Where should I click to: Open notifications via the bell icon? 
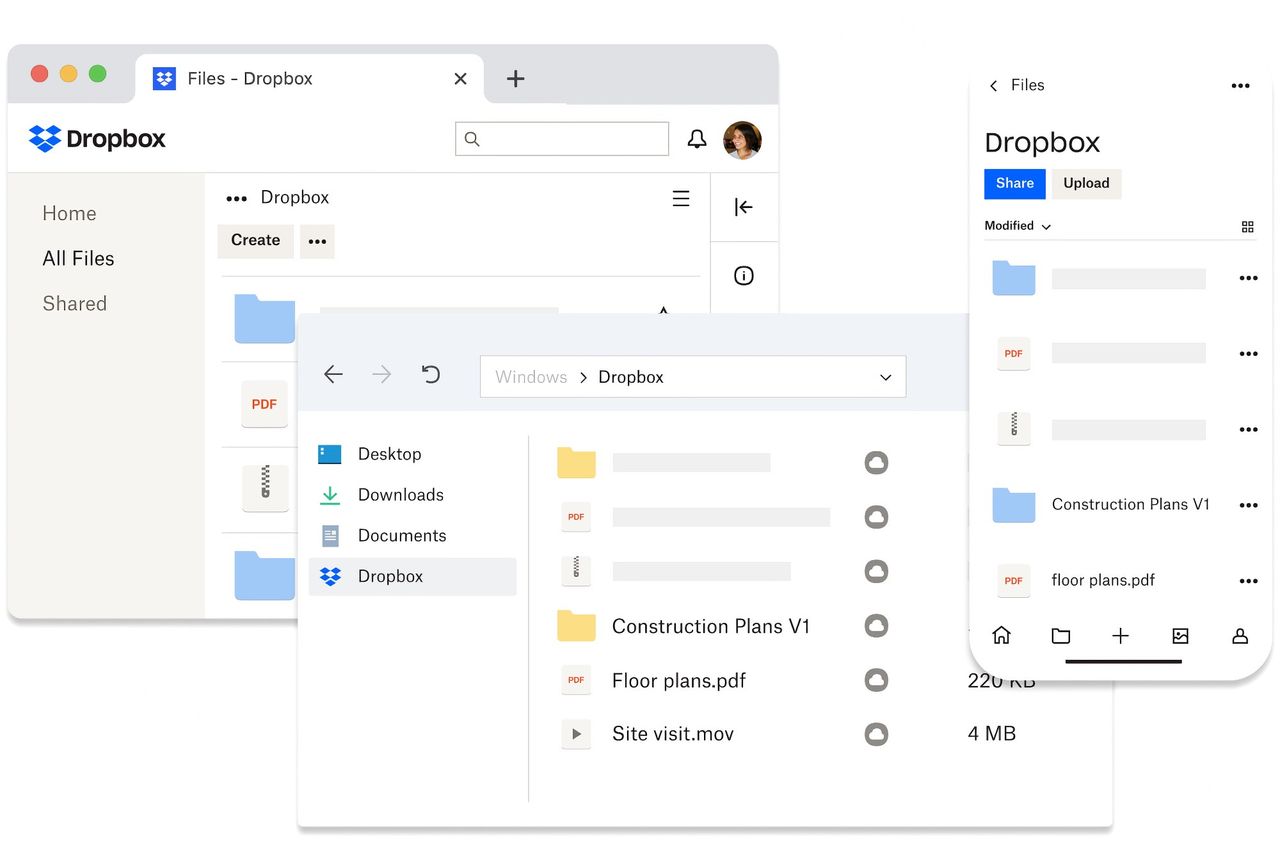[697, 139]
